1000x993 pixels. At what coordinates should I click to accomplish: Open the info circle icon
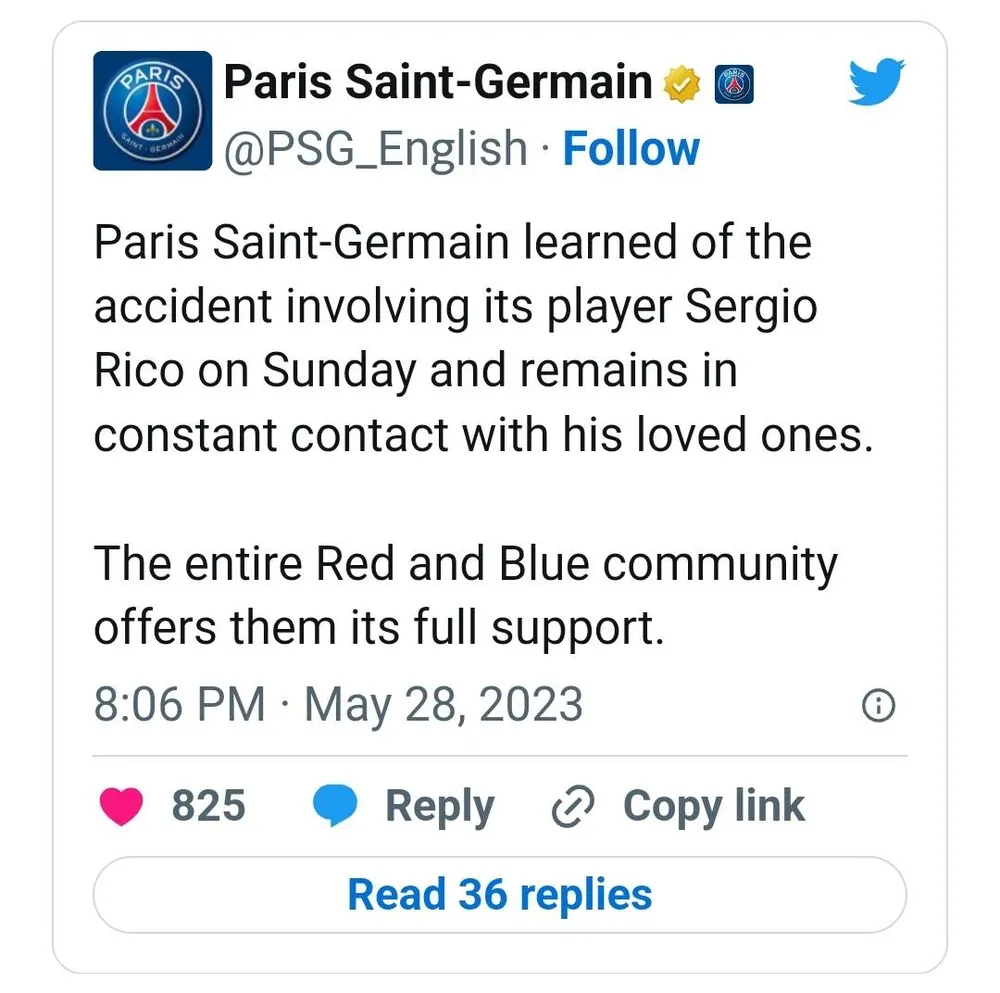tap(879, 705)
